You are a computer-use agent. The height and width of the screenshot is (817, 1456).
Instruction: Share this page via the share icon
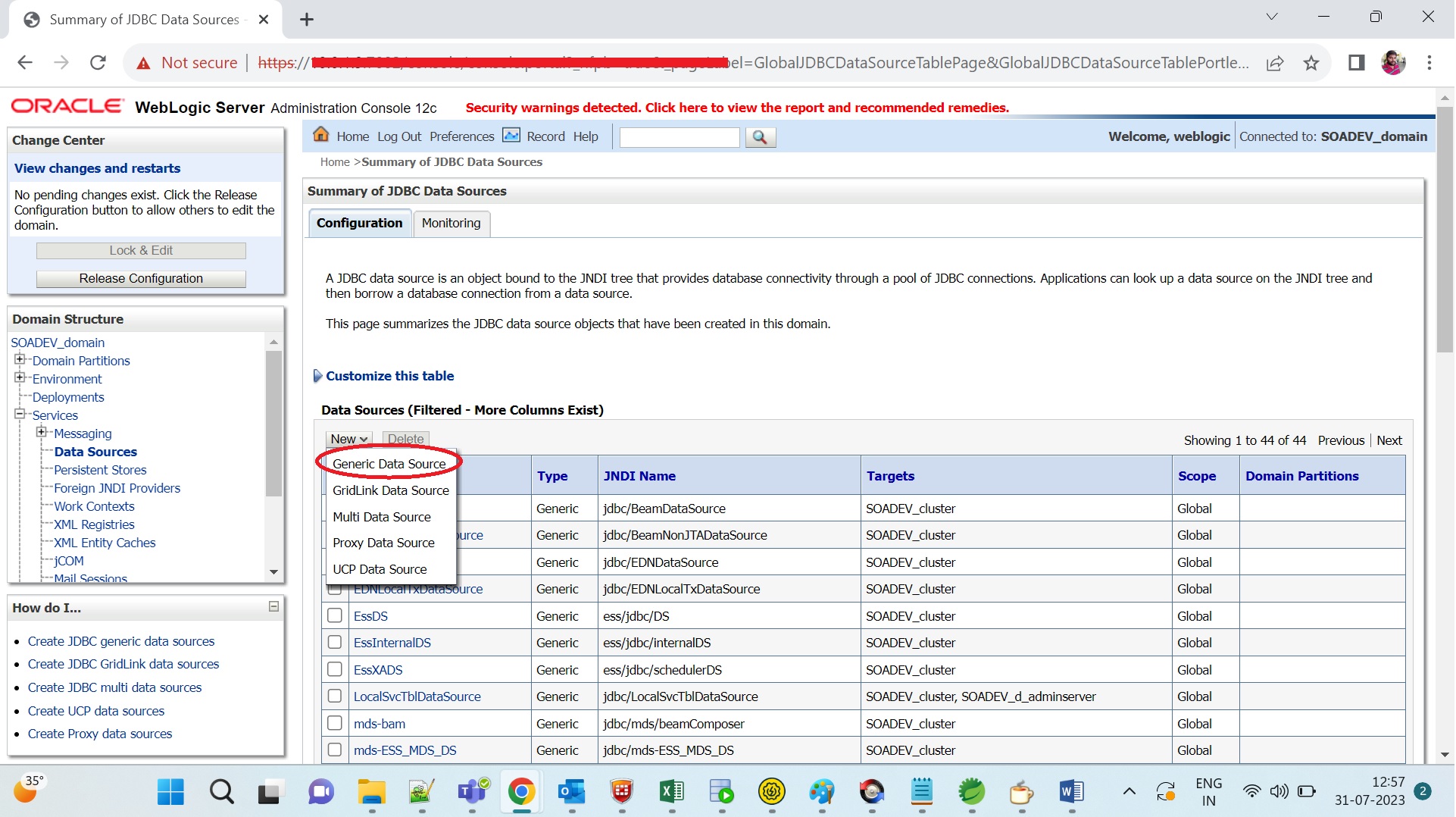pos(1275,63)
